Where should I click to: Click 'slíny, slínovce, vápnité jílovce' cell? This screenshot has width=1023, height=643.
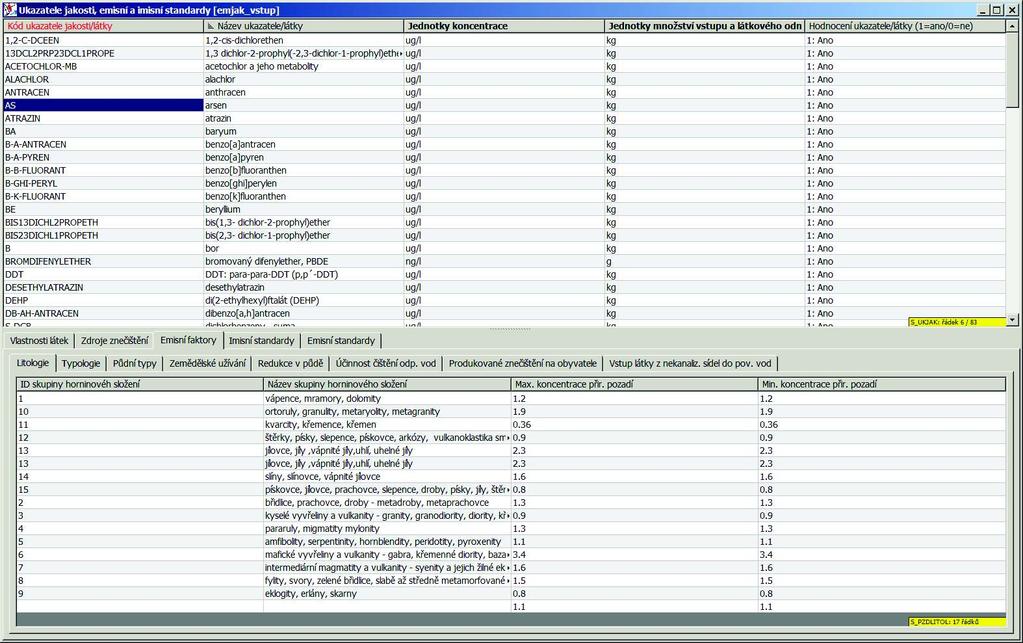(x=387, y=477)
